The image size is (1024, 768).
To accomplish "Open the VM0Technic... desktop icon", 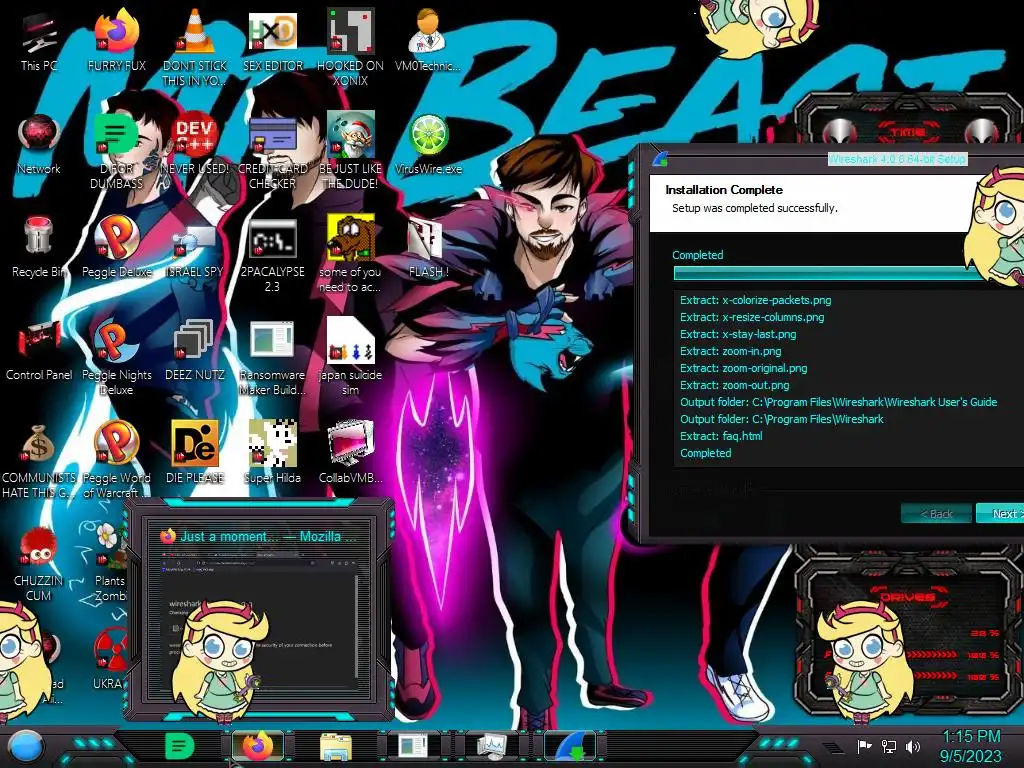I will (428, 41).
